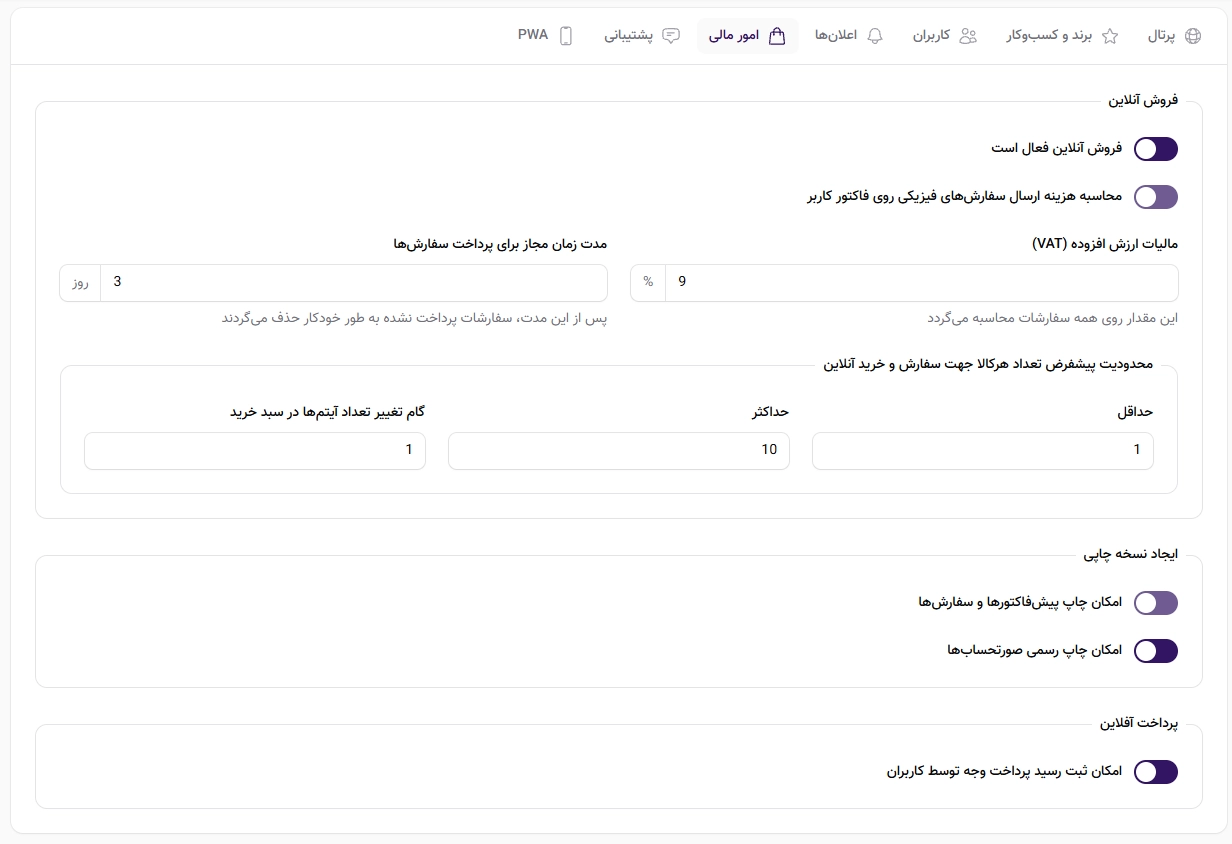The image size is (1232, 844).
Task: Click the VAT helper text under field
Action: (1053, 318)
